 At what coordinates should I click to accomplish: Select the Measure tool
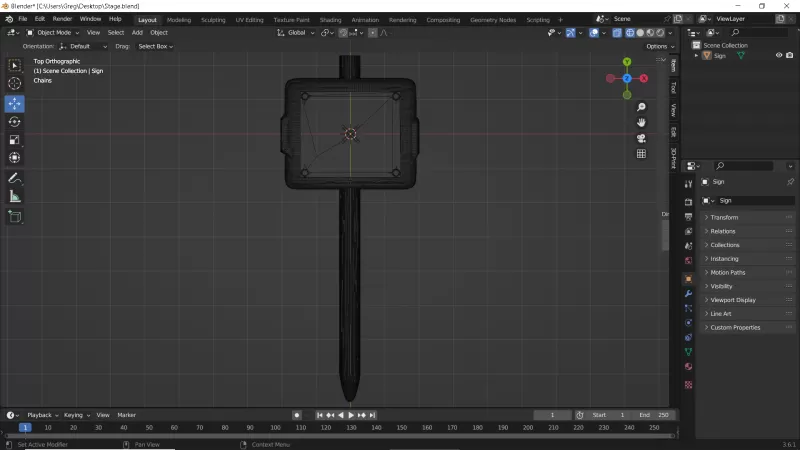(15, 196)
